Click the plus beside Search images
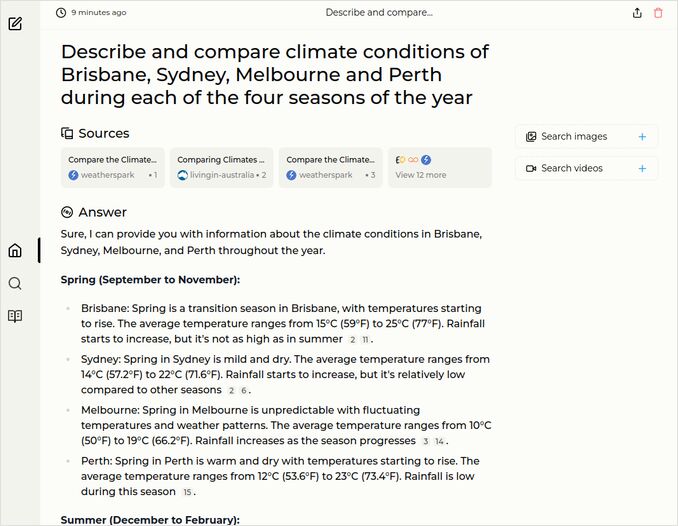Image resolution: width=678 pixels, height=526 pixels. coord(642,137)
